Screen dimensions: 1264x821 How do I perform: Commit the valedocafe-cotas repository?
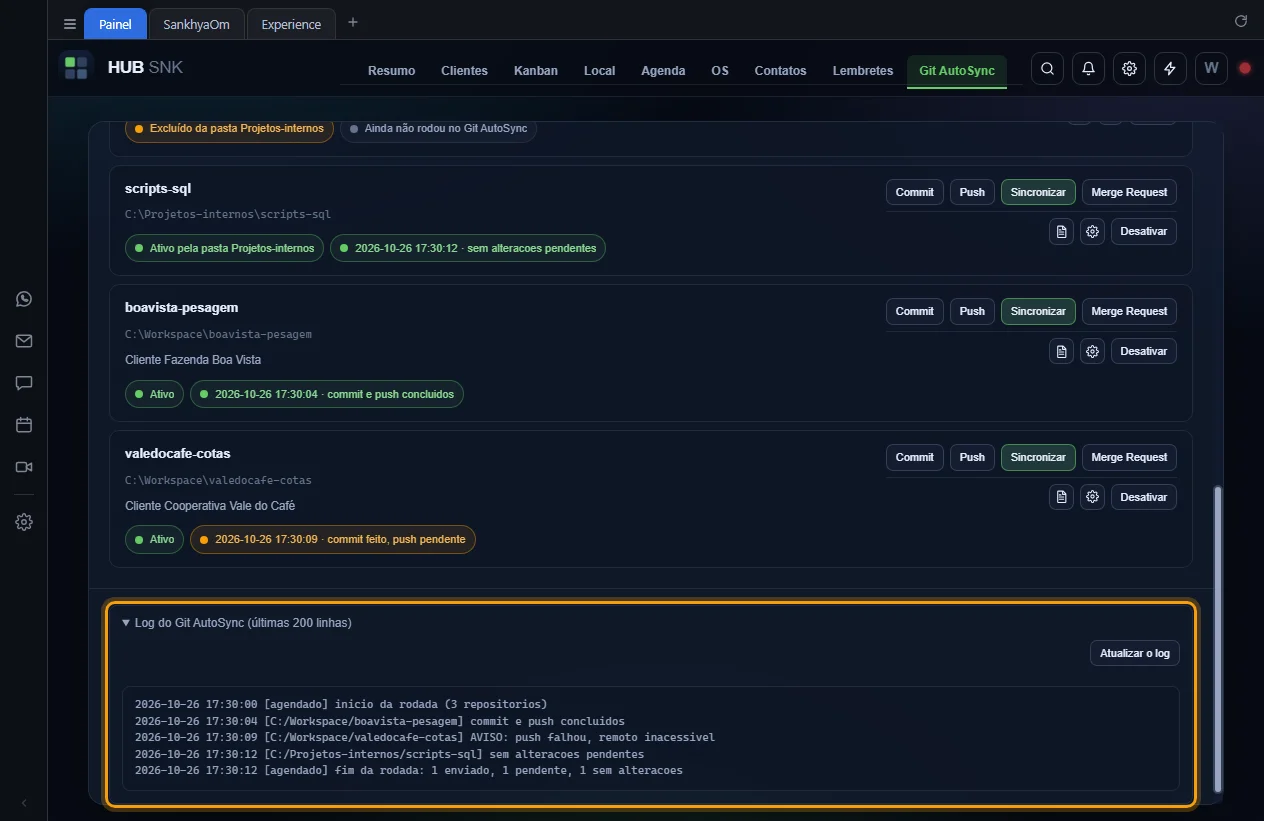tap(914, 457)
